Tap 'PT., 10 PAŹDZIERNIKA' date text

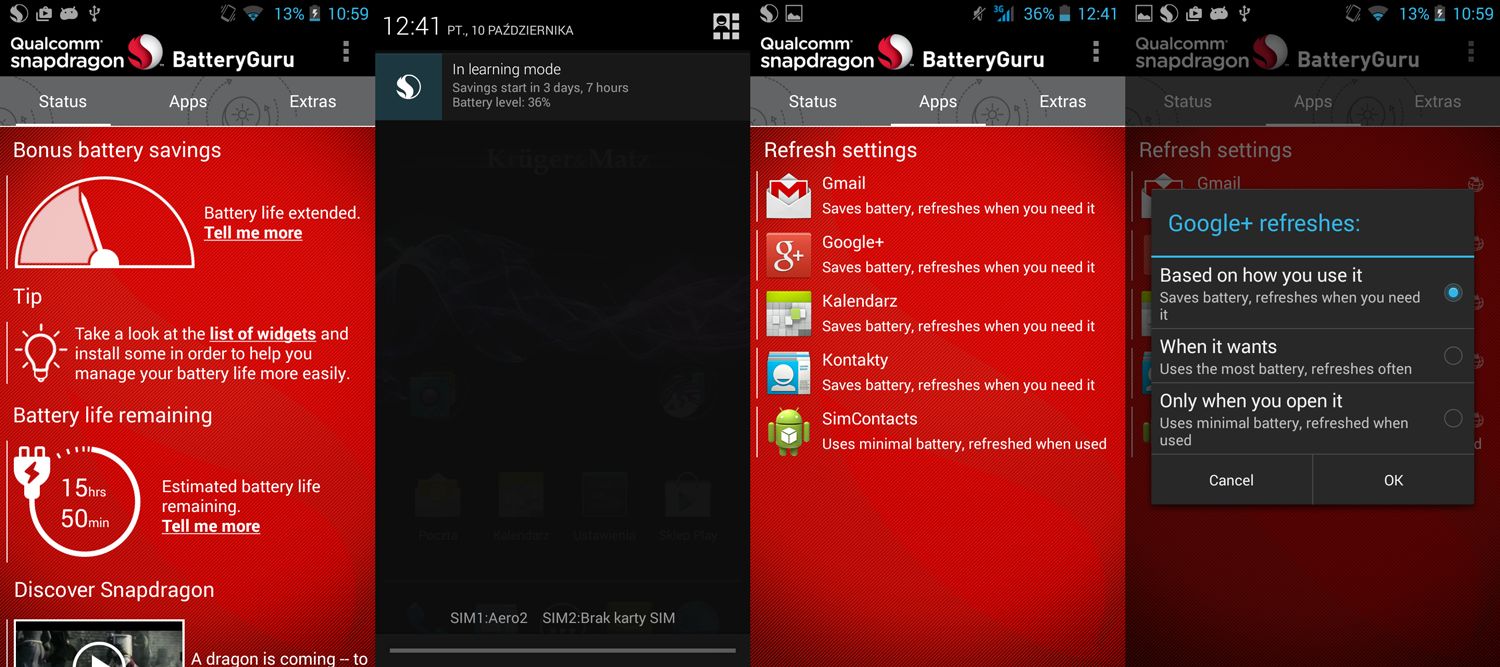(x=511, y=31)
